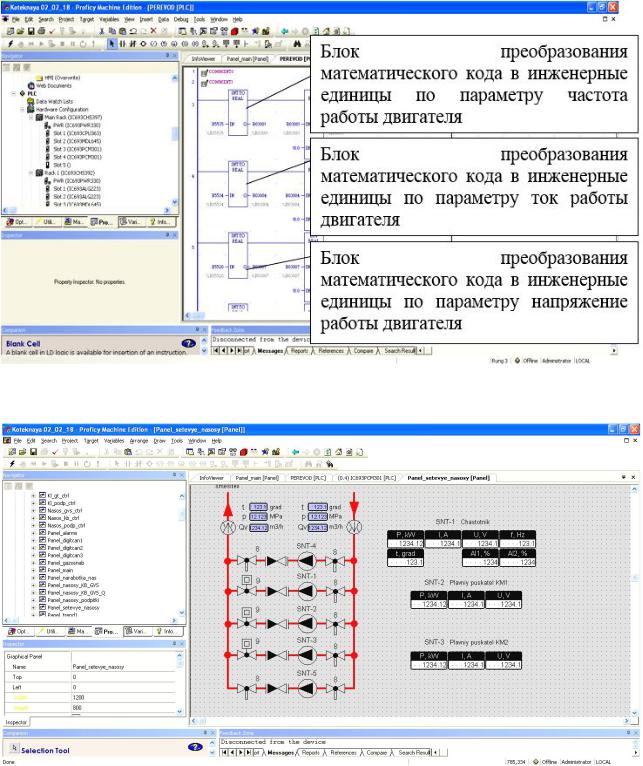Click red cube icon in Panel_setevye_nasosy window
Screen dimensions: 643x766
coord(243,452)
